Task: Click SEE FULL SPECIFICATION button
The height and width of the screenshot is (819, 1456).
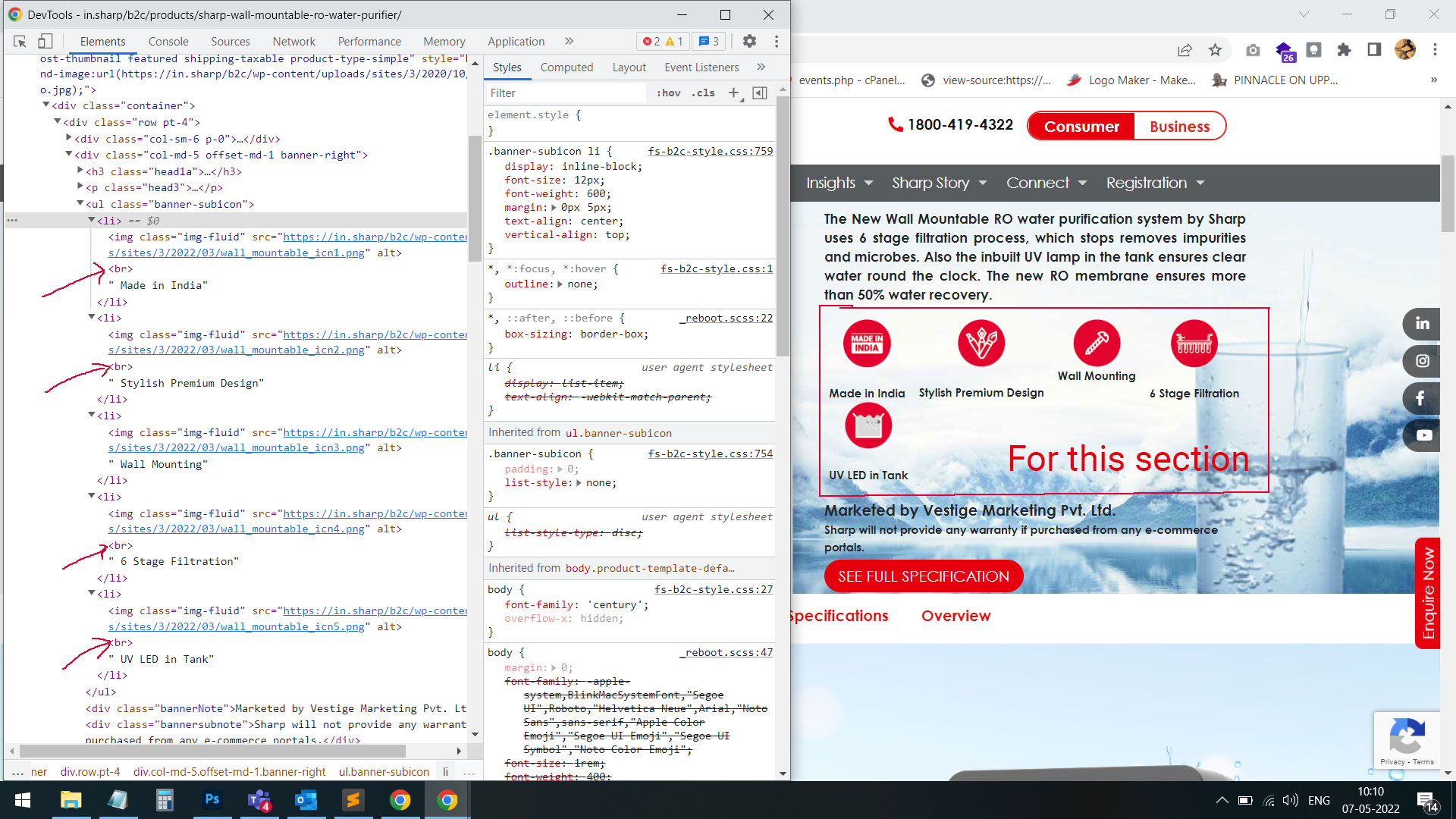Action: pos(923,576)
